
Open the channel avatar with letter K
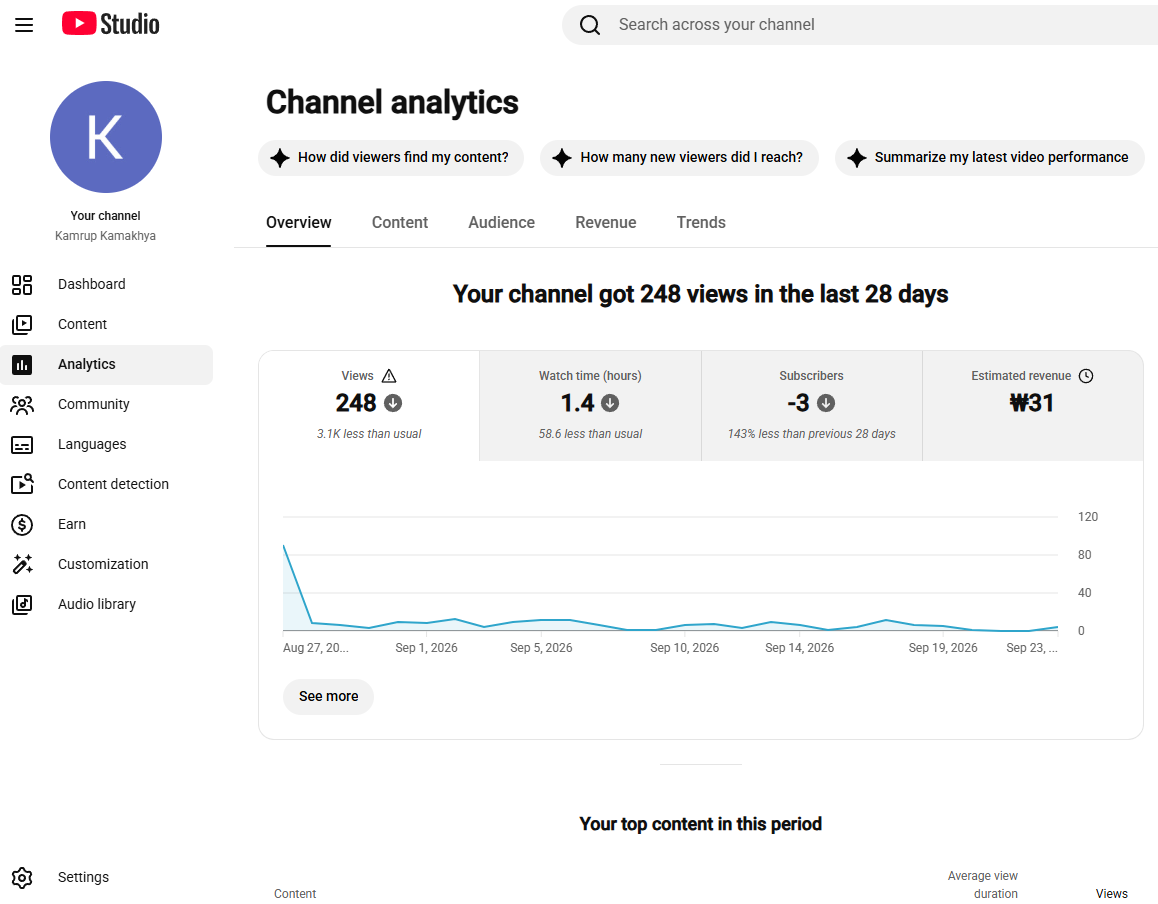coord(106,137)
